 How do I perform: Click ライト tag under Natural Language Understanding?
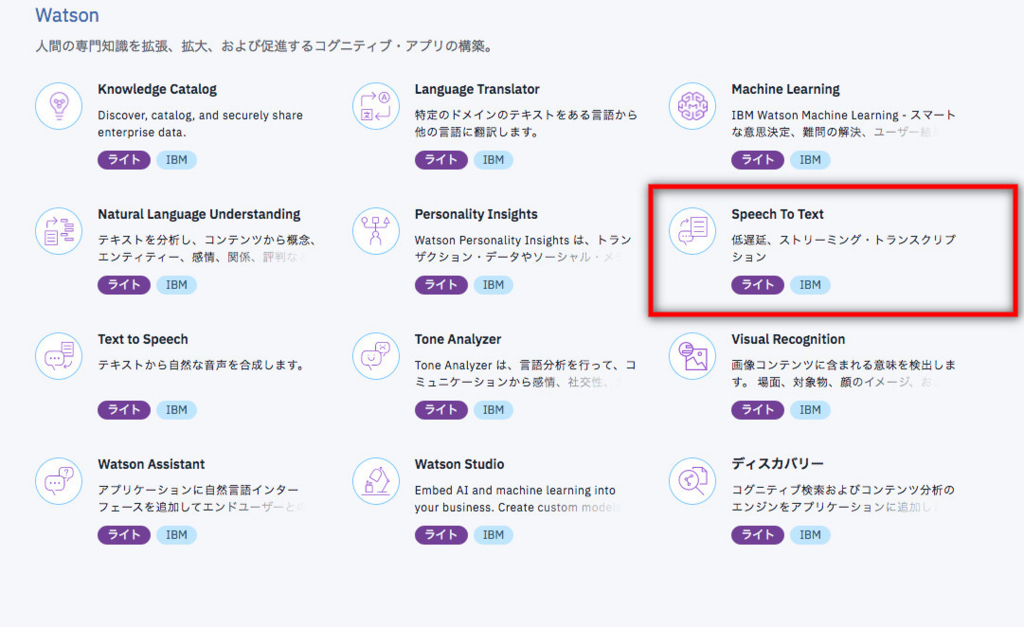click(124, 285)
